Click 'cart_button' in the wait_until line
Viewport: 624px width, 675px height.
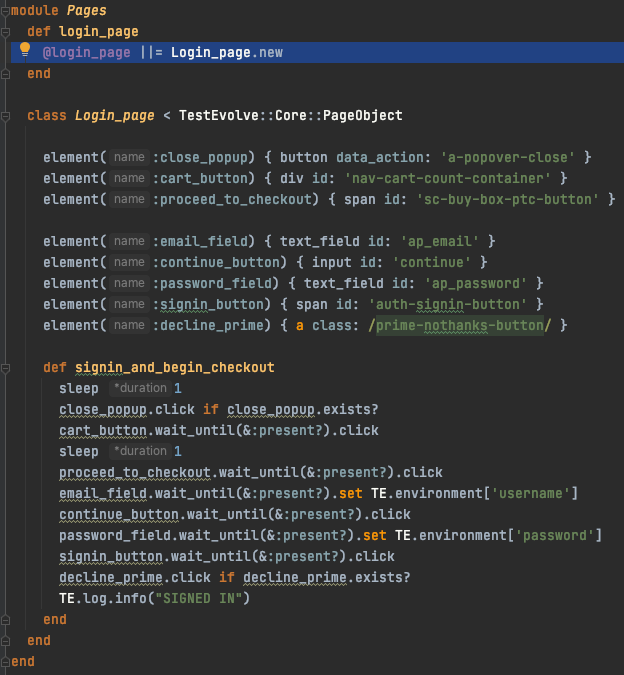tap(103, 430)
